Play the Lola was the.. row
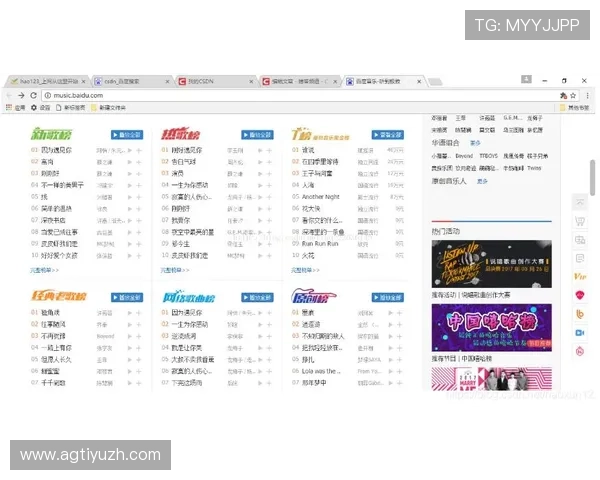 click(390, 372)
